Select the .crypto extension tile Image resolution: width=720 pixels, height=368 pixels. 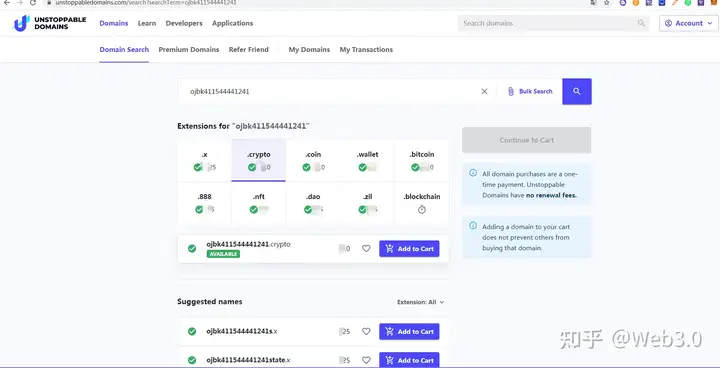pos(259,160)
